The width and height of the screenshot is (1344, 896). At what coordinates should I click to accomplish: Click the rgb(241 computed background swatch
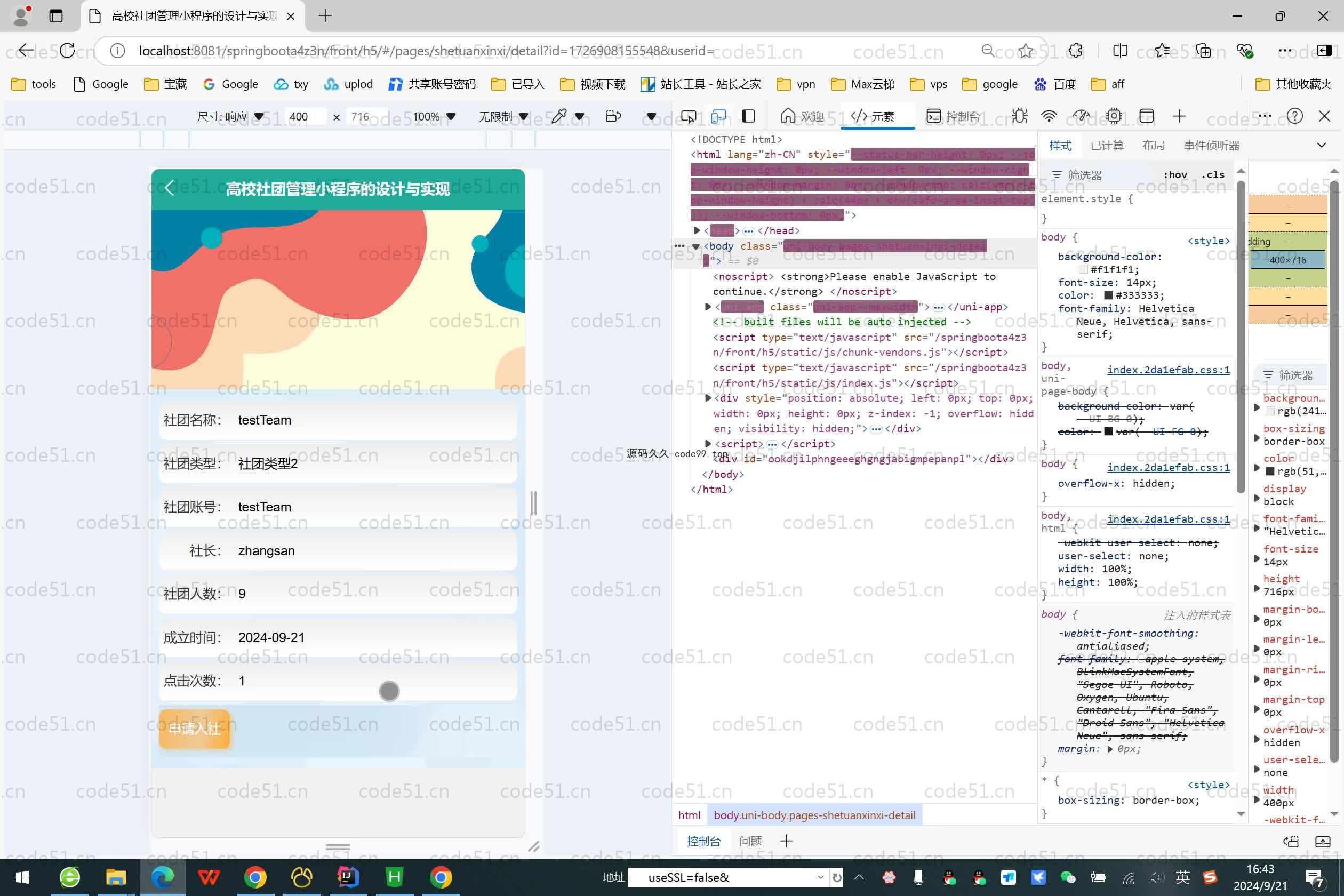[1270, 411]
